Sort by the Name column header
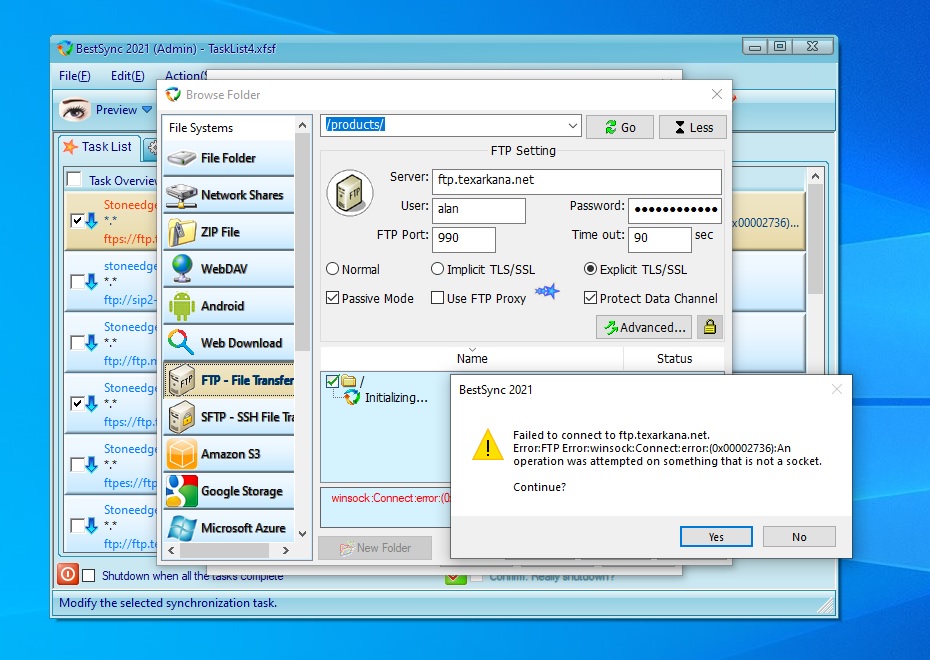The width and height of the screenshot is (930, 660). pos(472,358)
